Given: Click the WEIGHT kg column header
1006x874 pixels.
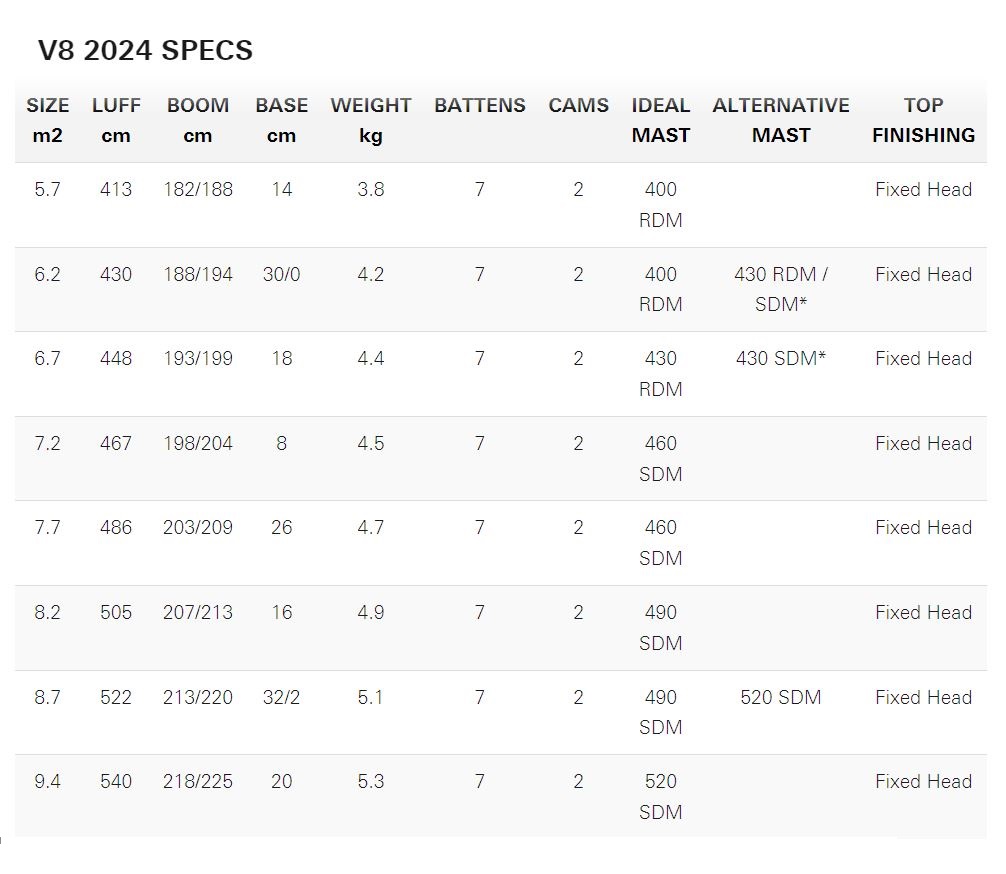Looking at the screenshot, I should tap(371, 120).
